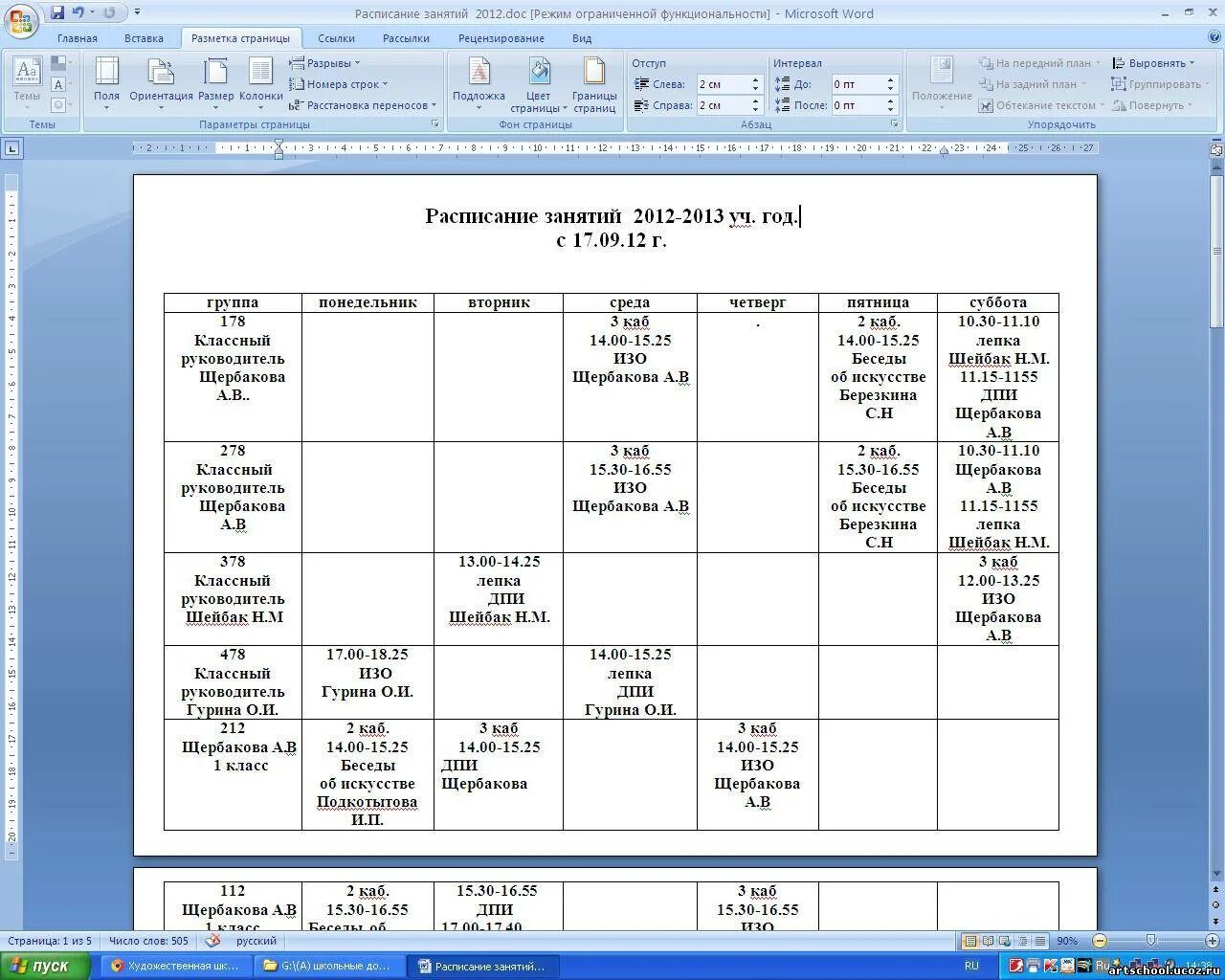Edit the Справа indent field
Viewport: 1225px width, 980px height.
[722, 105]
